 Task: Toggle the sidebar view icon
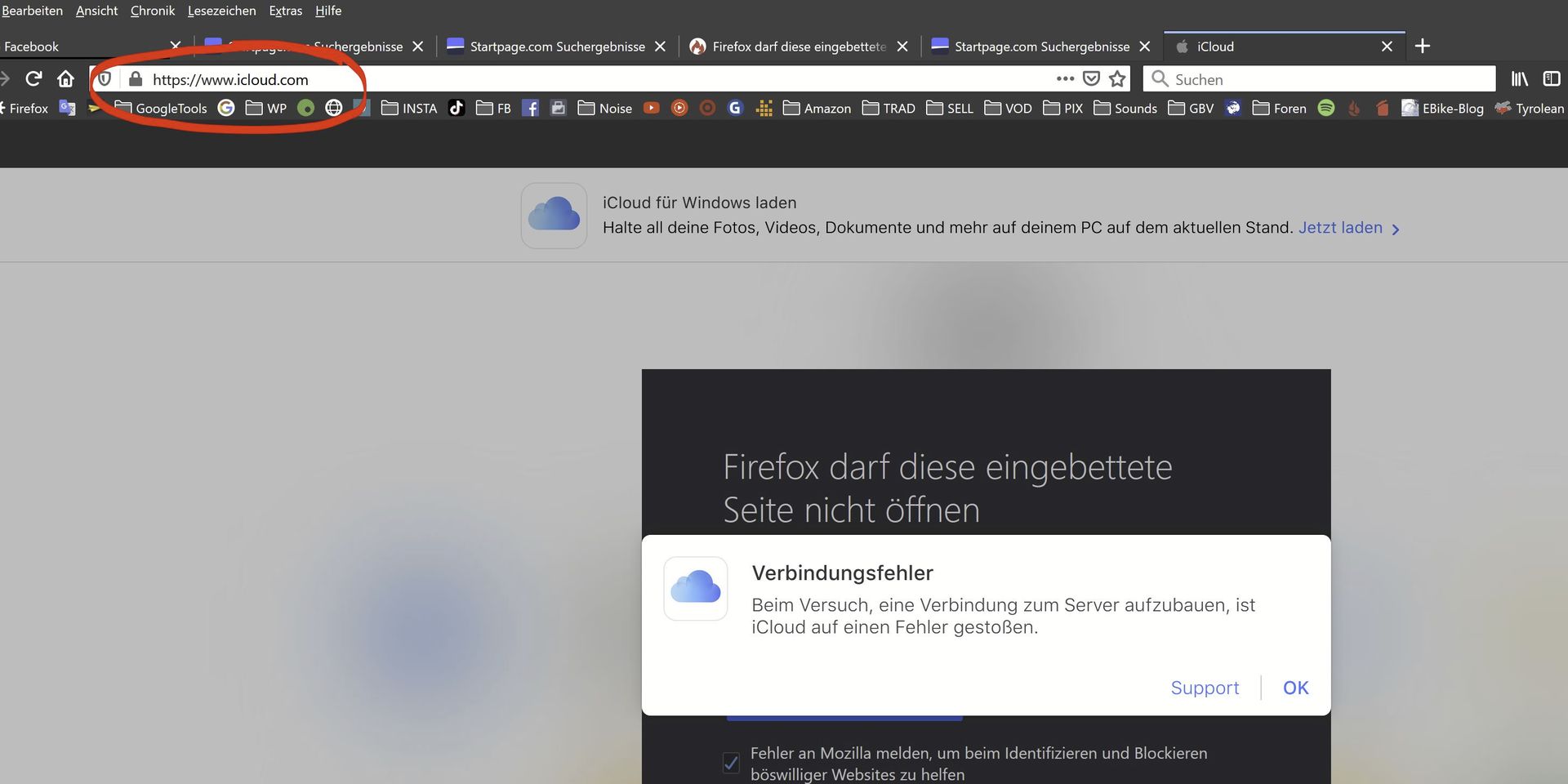[x=1552, y=78]
